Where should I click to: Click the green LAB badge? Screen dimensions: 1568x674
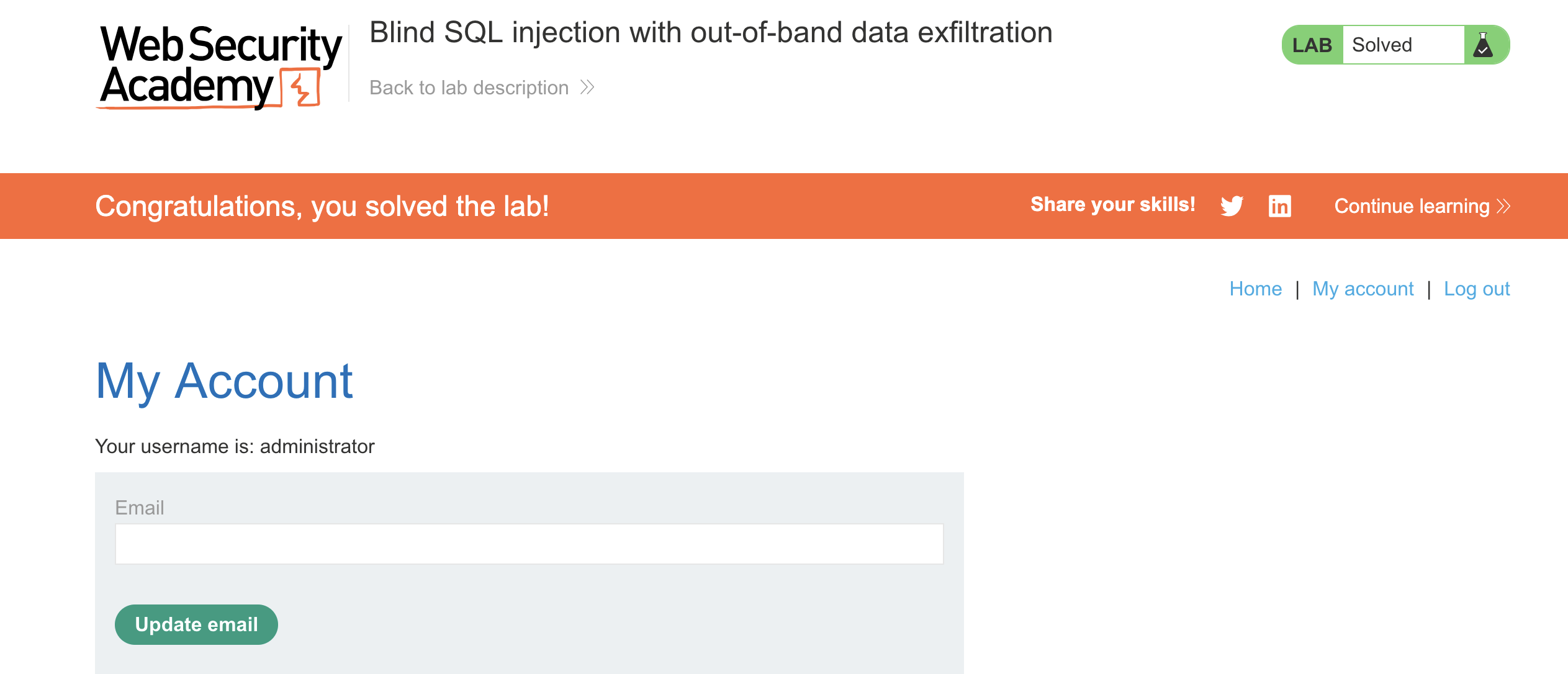(x=1312, y=45)
